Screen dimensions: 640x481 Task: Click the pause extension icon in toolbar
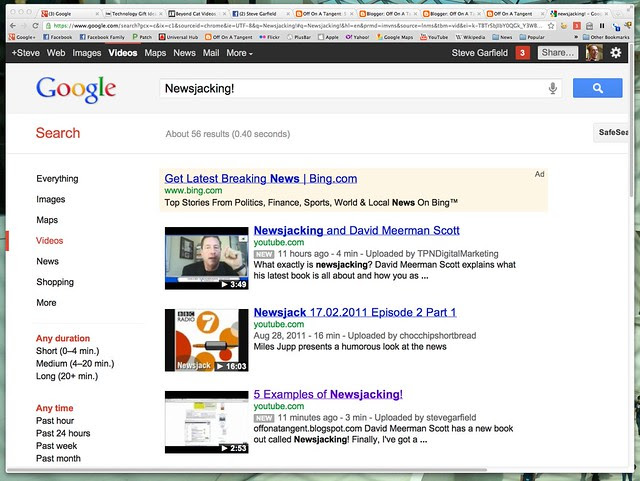coord(602,26)
